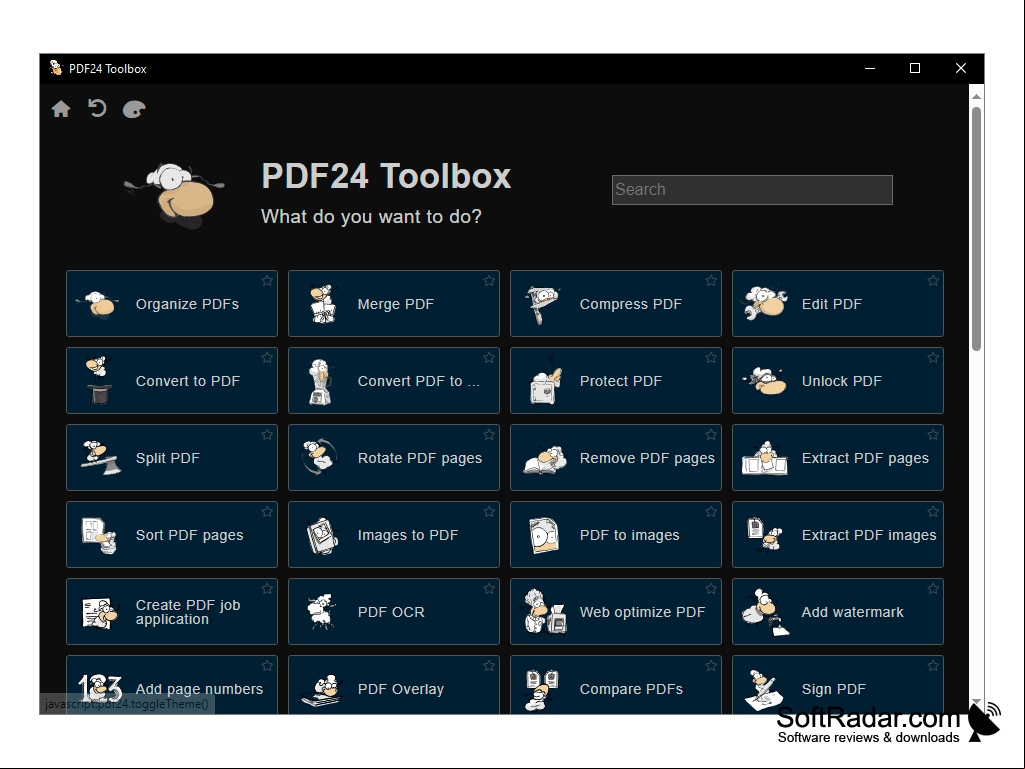1025x769 pixels.
Task: Select the Extract PDF images label
Action: pyautogui.click(x=869, y=535)
